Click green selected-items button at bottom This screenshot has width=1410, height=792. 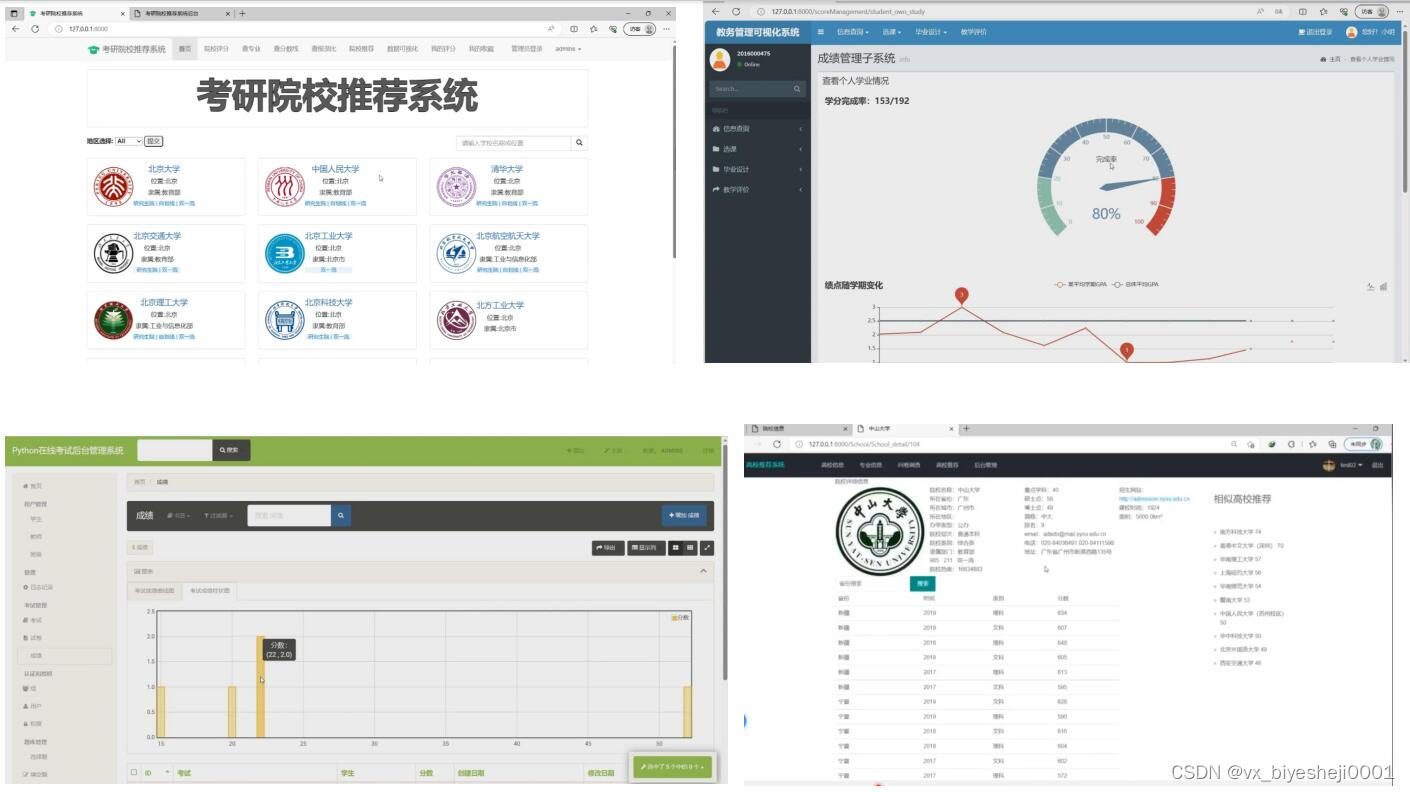tap(672, 767)
